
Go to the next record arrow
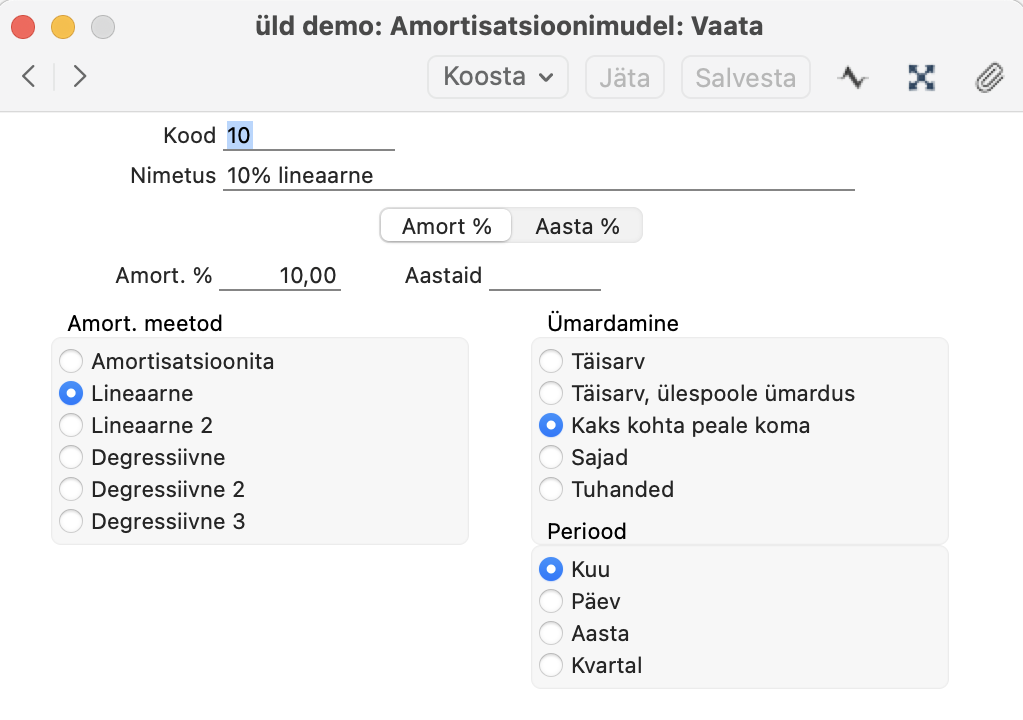coord(80,77)
